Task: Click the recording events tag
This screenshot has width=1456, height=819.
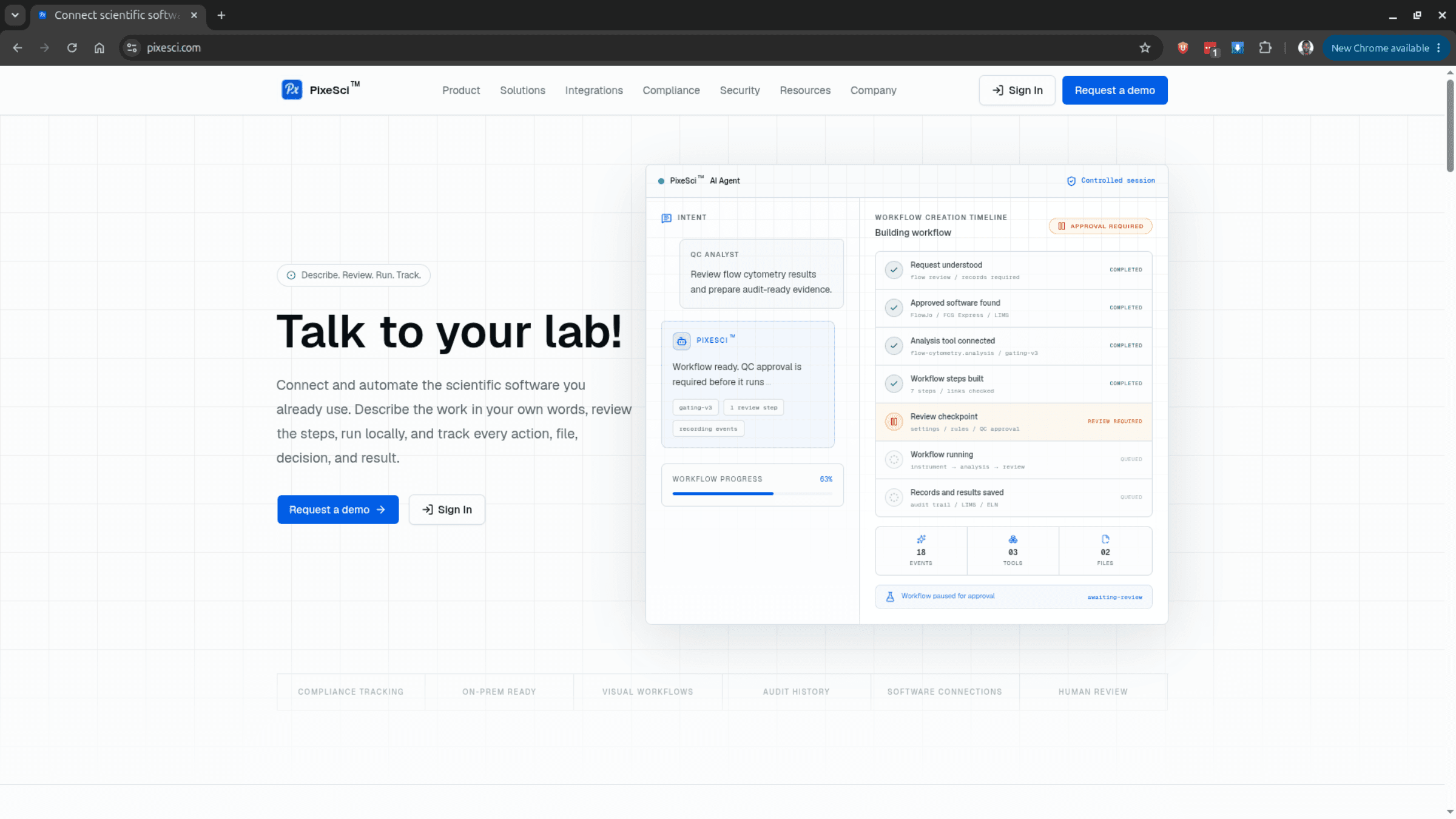Action: 708,429
